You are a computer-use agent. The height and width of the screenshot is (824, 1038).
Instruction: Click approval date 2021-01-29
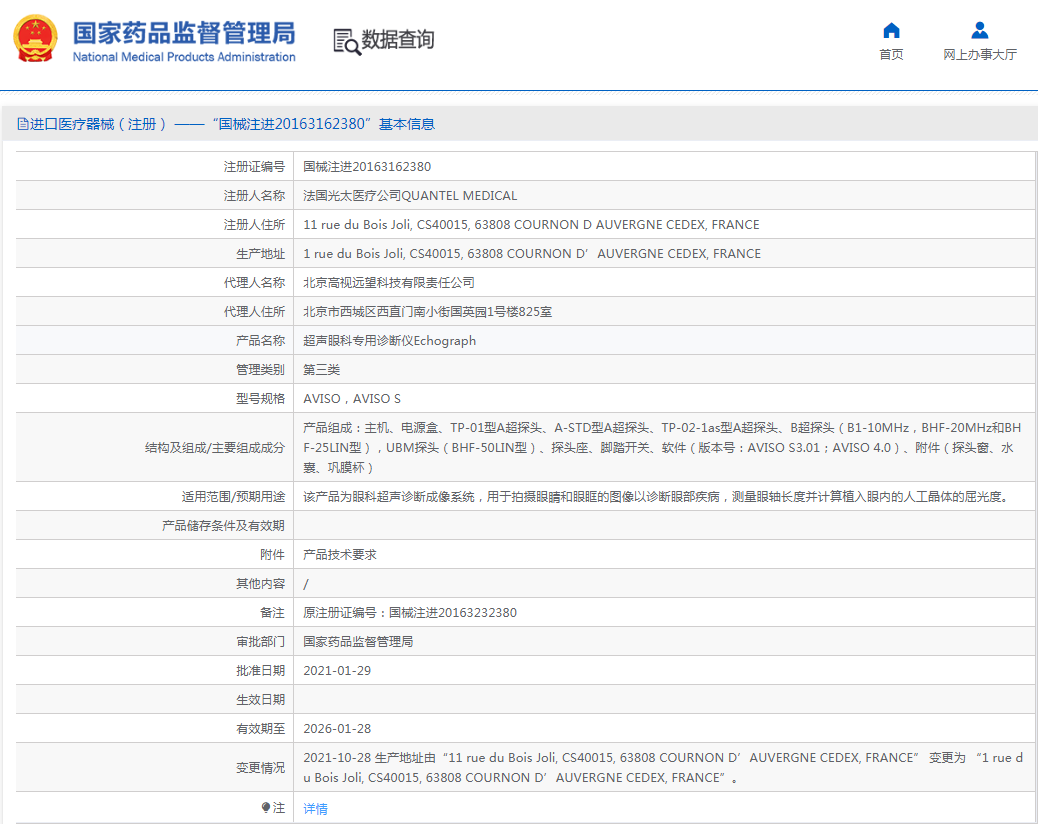click(x=337, y=671)
